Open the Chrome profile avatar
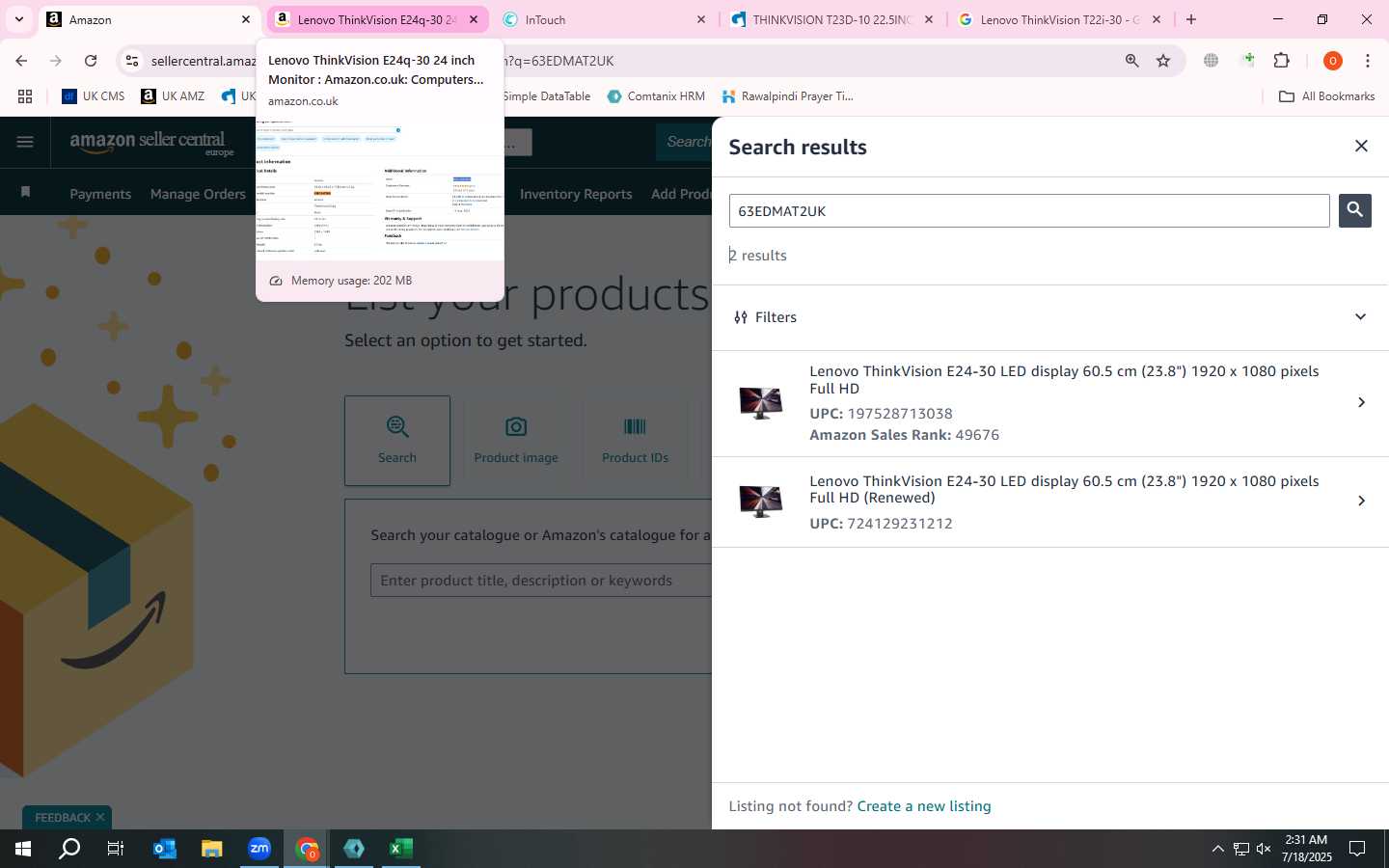This screenshot has height=868, width=1389. pyautogui.click(x=1333, y=61)
